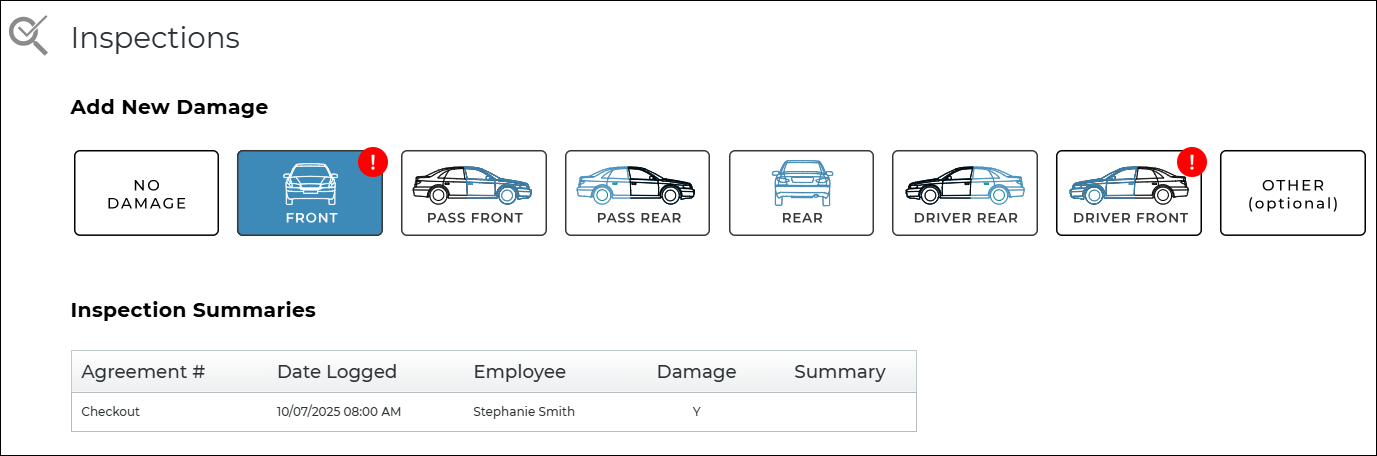Select the Rear car view tile
Screen dimensions: 1377x456
pyautogui.click(x=801, y=193)
